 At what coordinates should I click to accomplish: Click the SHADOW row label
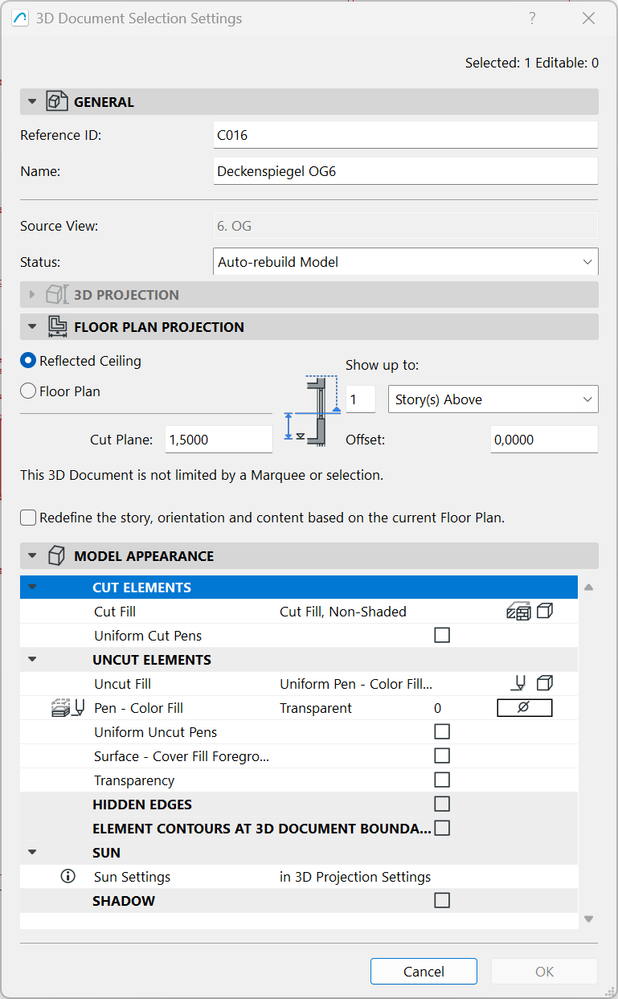pyautogui.click(x=124, y=901)
